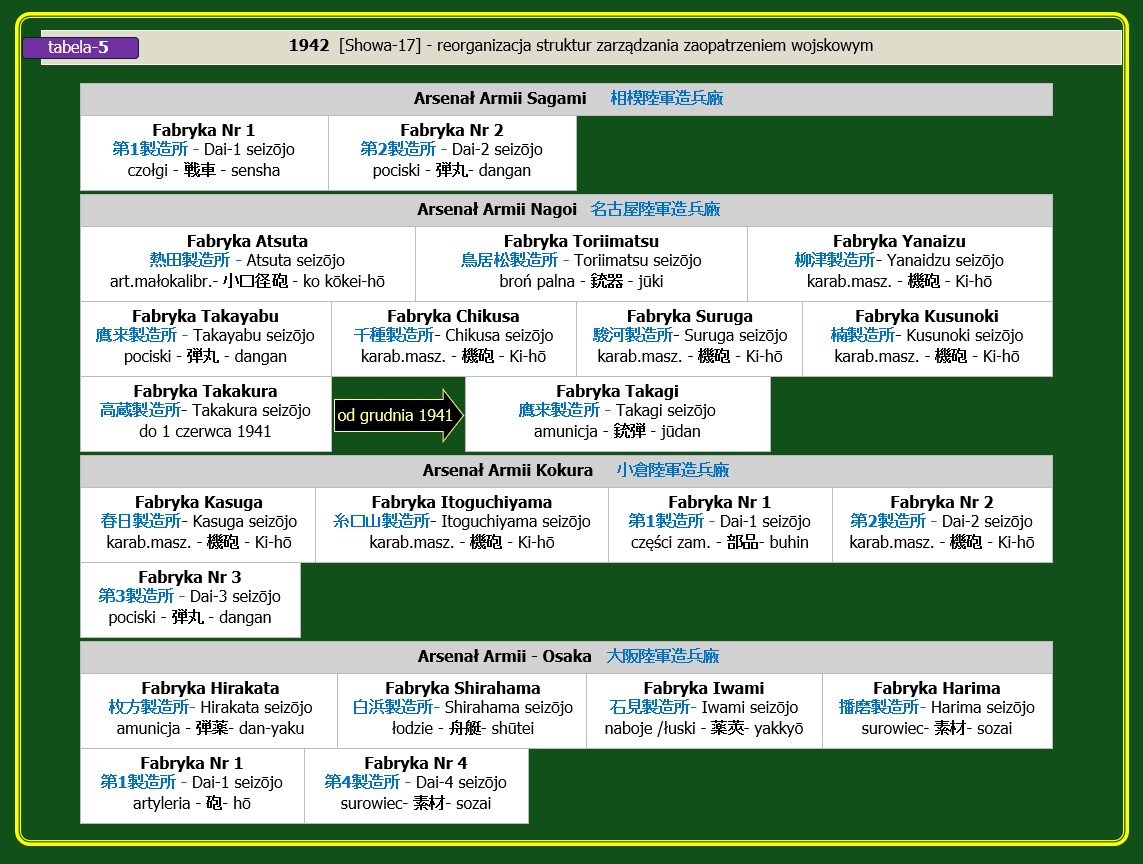Click the 1942 Showa-17 title bar

coord(580,46)
